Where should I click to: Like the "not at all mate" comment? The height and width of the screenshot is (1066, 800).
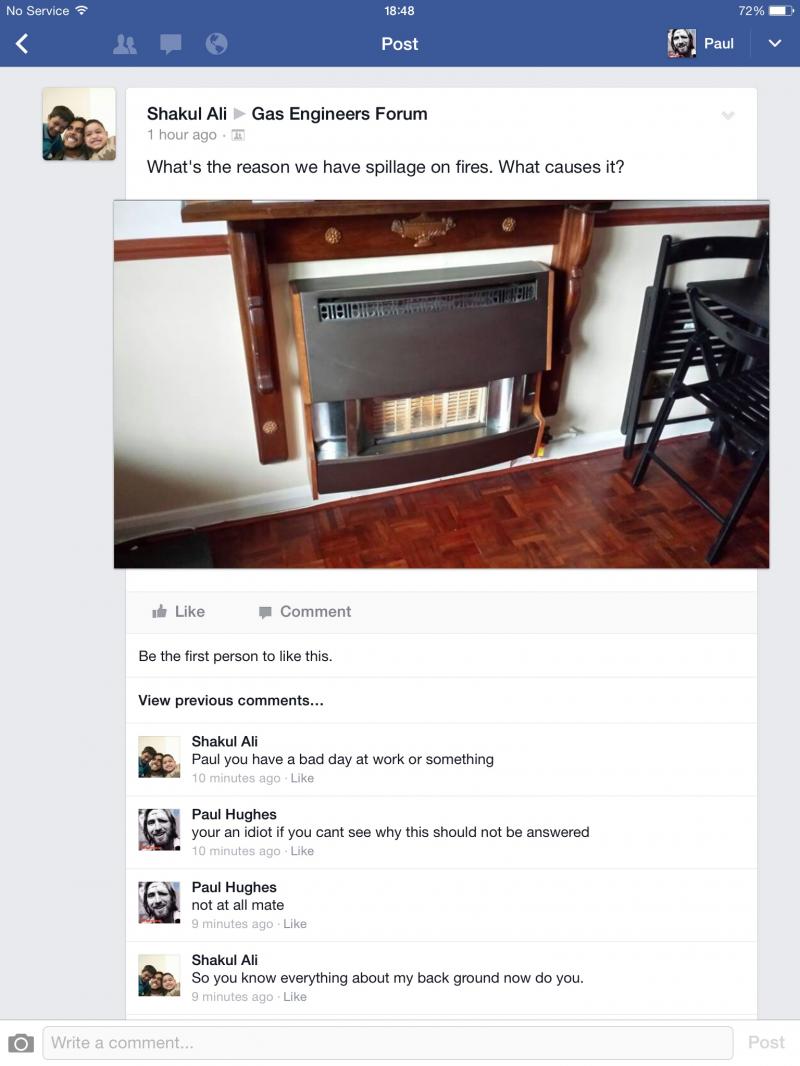(x=295, y=924)
